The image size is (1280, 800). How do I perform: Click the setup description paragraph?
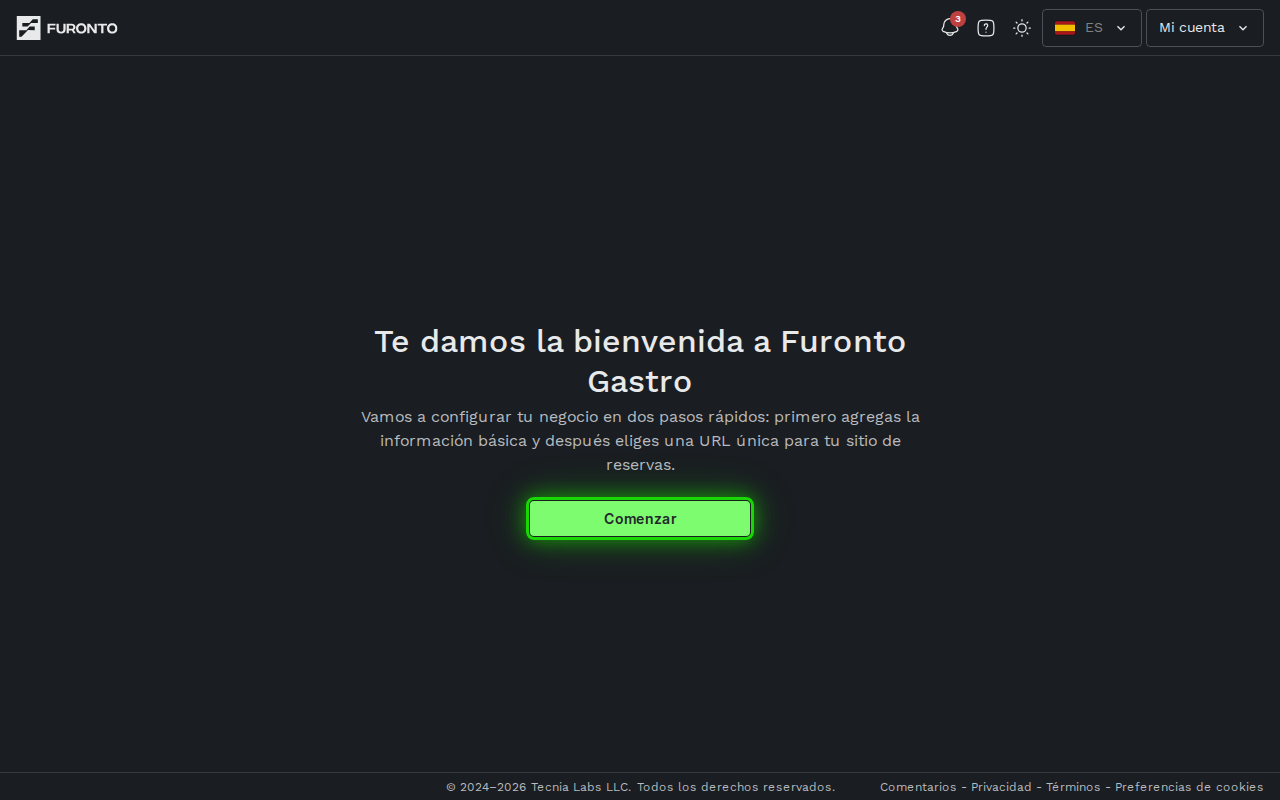click(640, 441)
